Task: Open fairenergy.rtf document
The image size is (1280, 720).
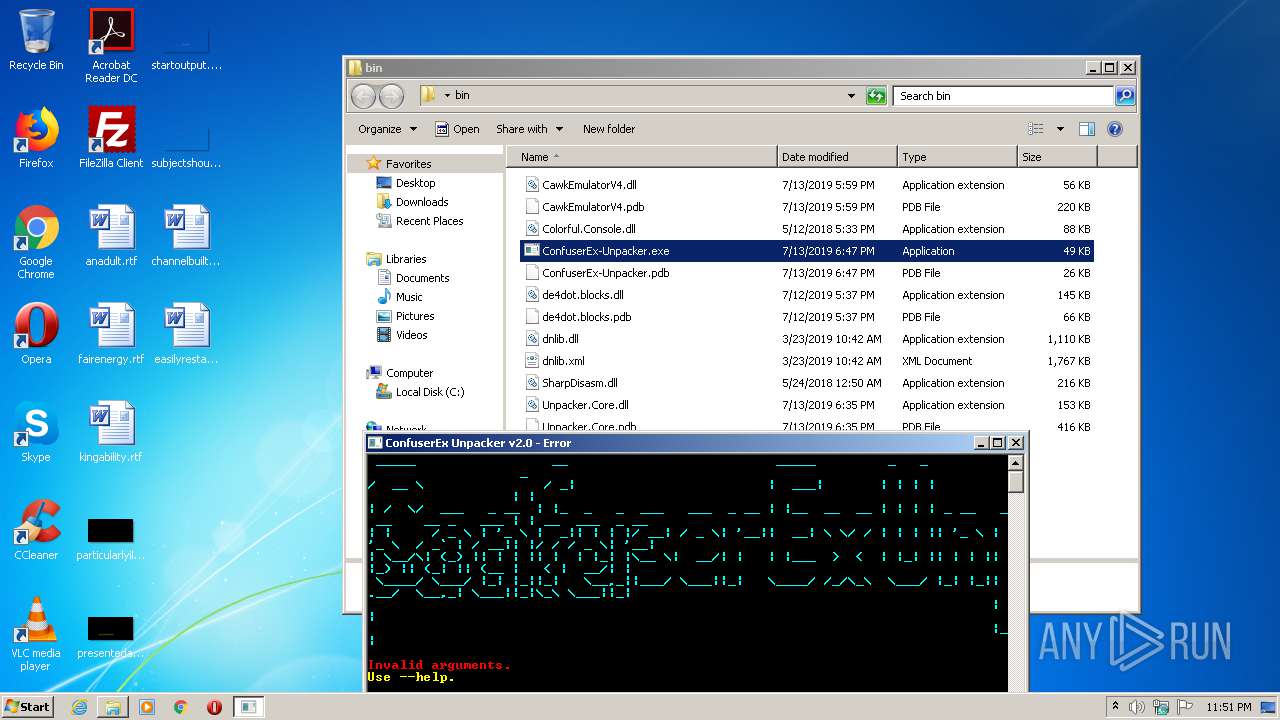Action: 111,334
